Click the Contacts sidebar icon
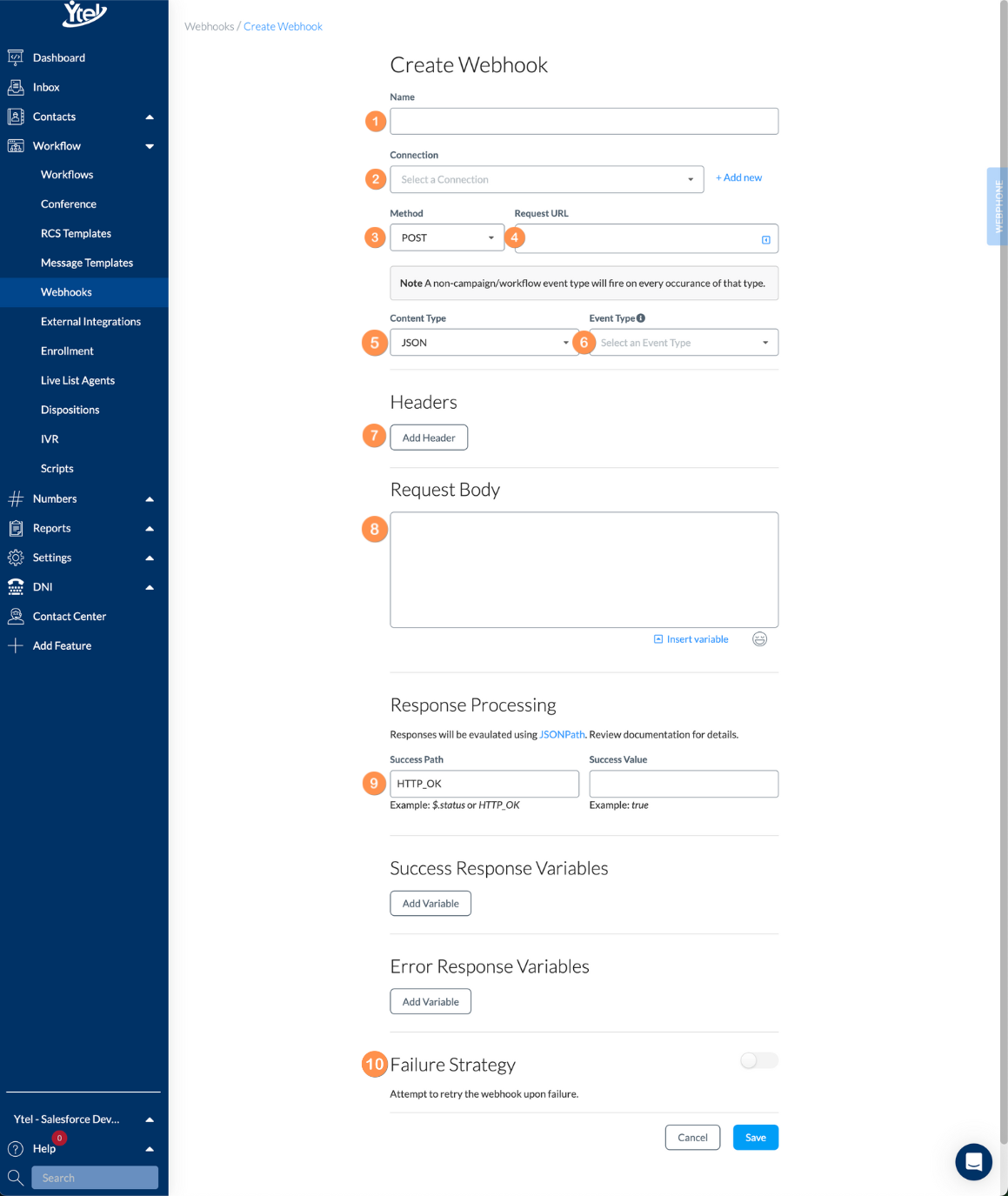Screen dimensions: 1008x1196 click(16, 117)
